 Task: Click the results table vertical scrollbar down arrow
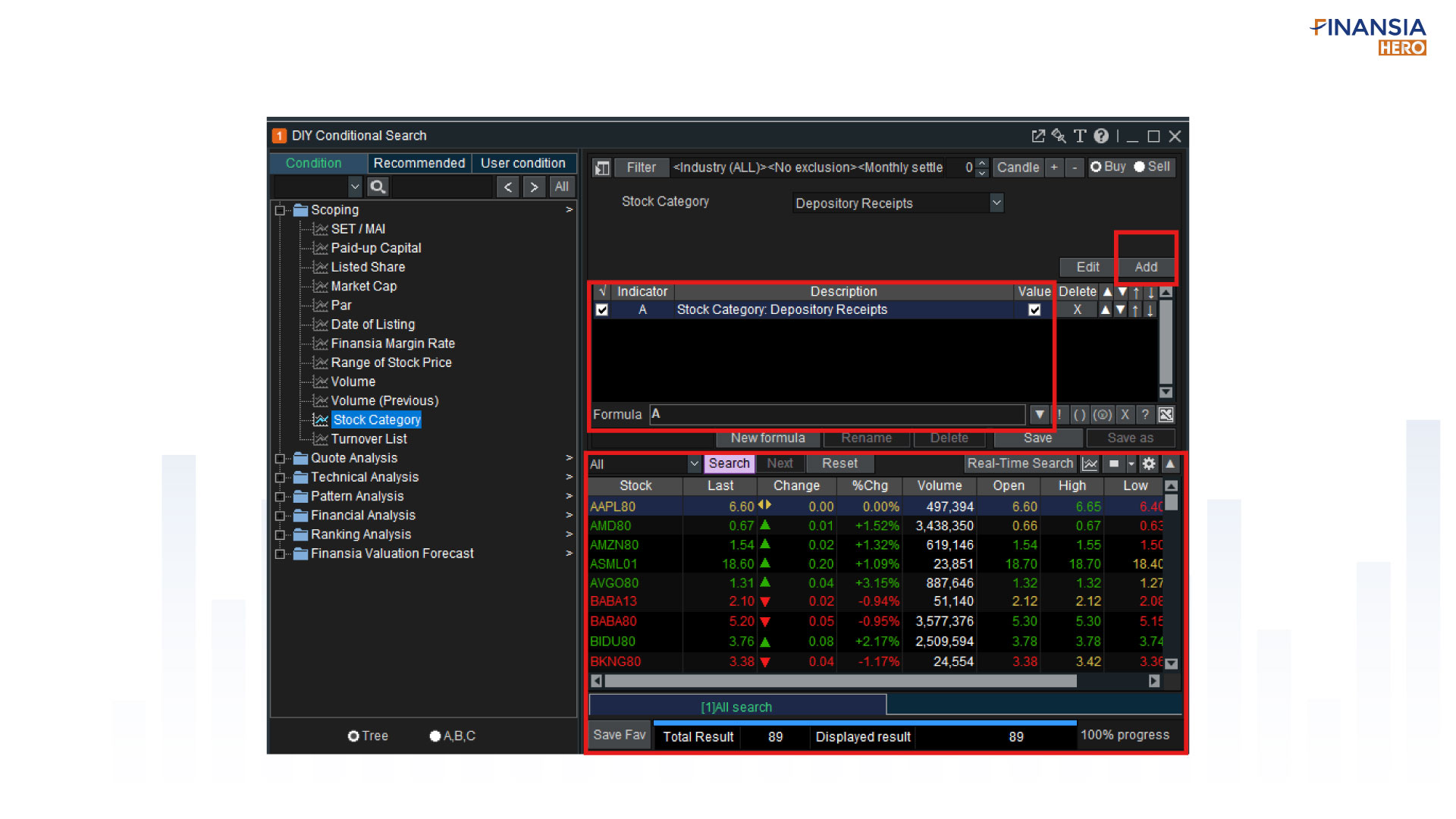[x=1172, y=664]
